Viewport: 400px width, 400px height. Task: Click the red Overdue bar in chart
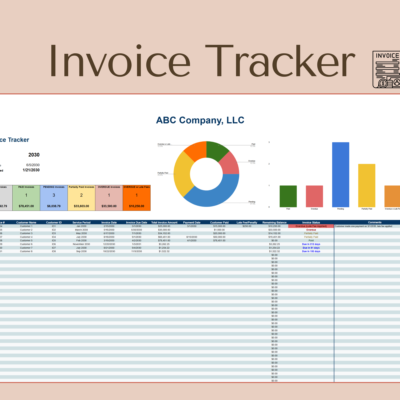tap(314, 196)
